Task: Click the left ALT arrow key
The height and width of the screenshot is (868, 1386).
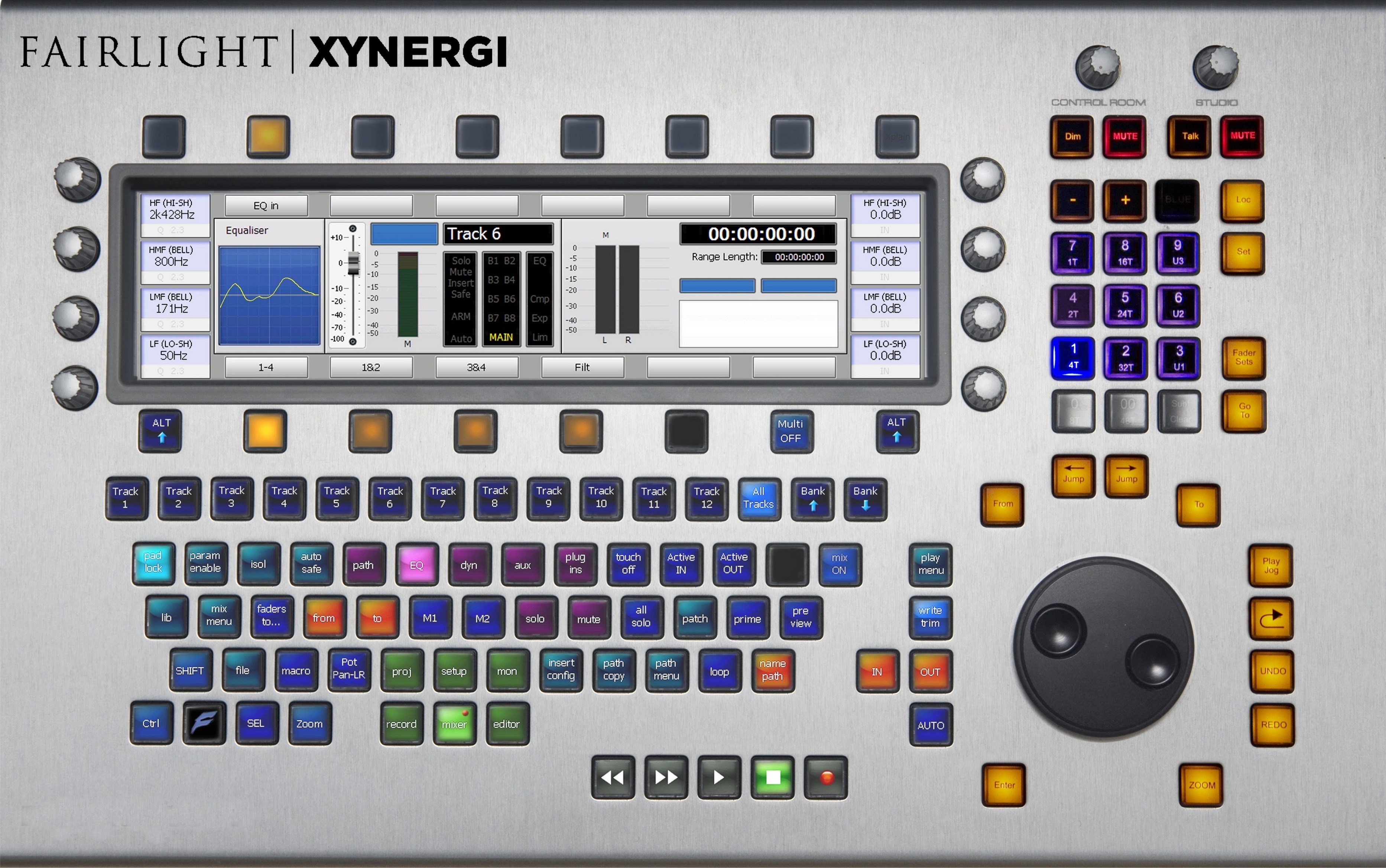Action: pos(161,431)
